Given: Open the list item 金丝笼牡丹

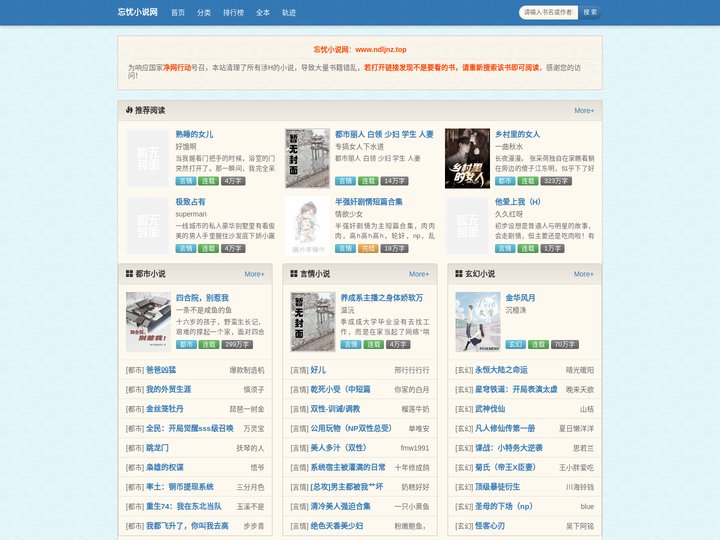Looking at the screenshot, I should (165, 409).
